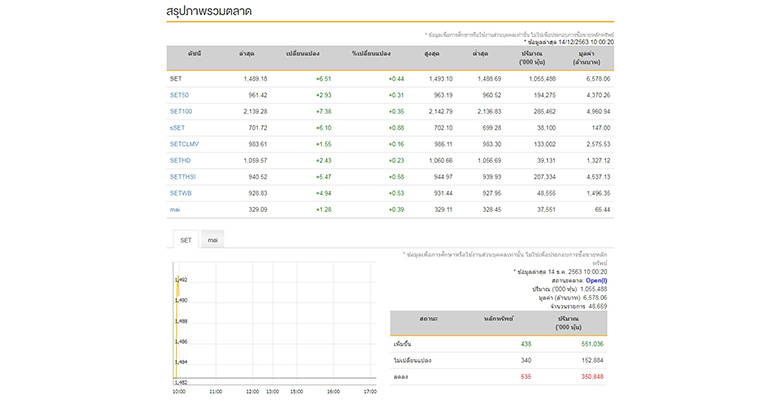Open the mai link in index table

click(175, 209)
